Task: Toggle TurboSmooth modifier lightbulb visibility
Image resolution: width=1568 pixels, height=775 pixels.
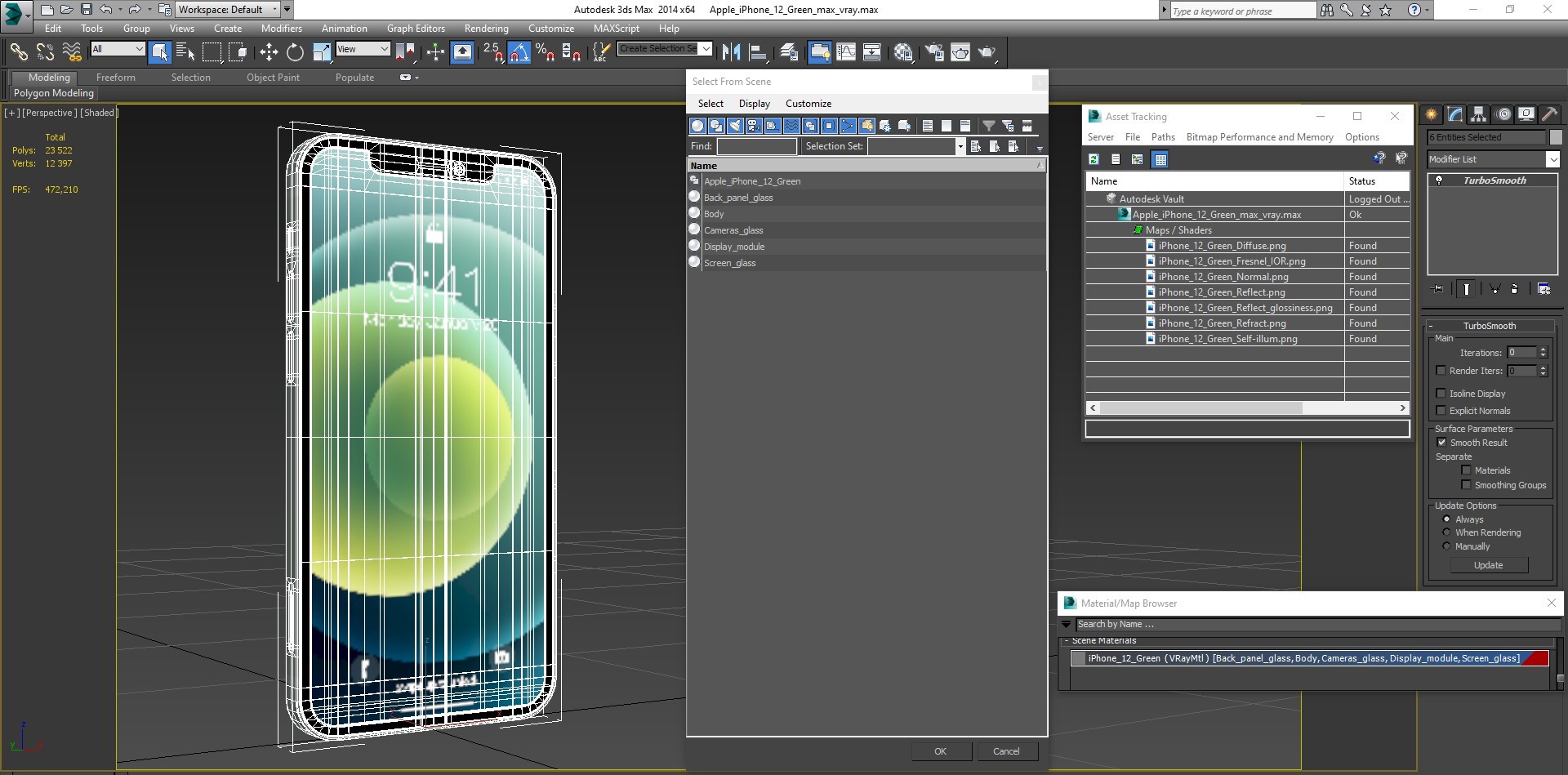Action: click(1439, 180)
